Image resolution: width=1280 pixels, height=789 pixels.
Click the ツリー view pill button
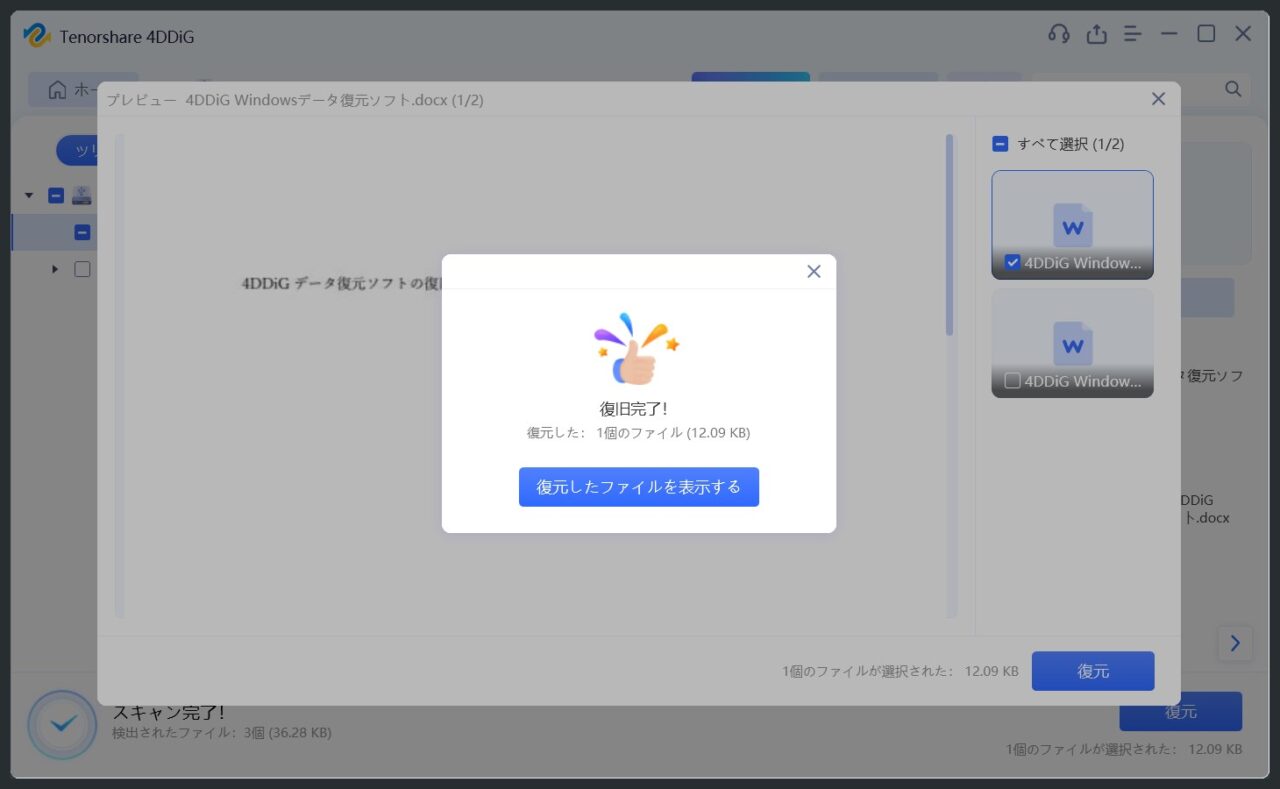[x=77, y=151]
